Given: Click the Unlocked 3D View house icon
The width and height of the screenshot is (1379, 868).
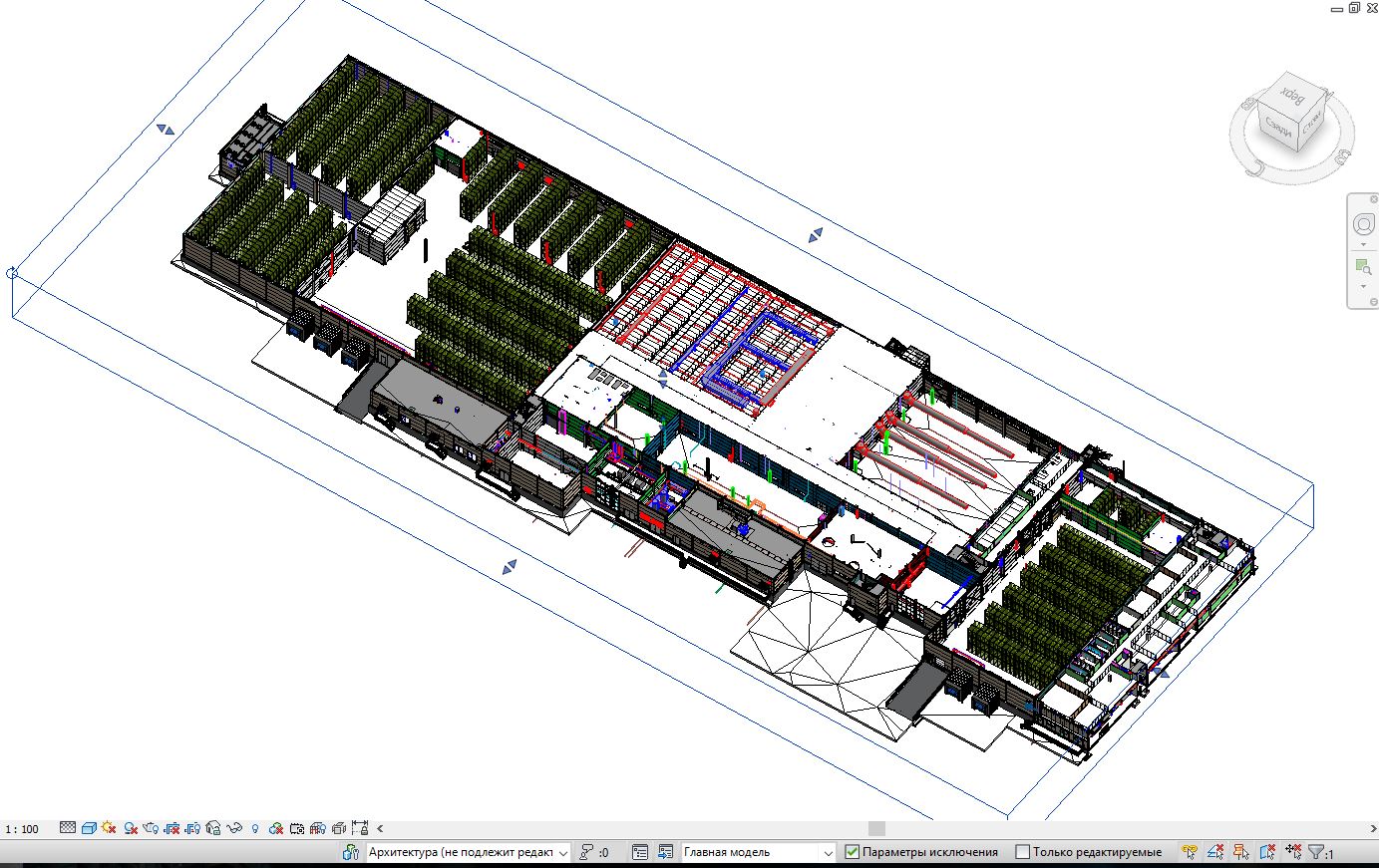Looking at the screenshot, I should click(213, 828).
